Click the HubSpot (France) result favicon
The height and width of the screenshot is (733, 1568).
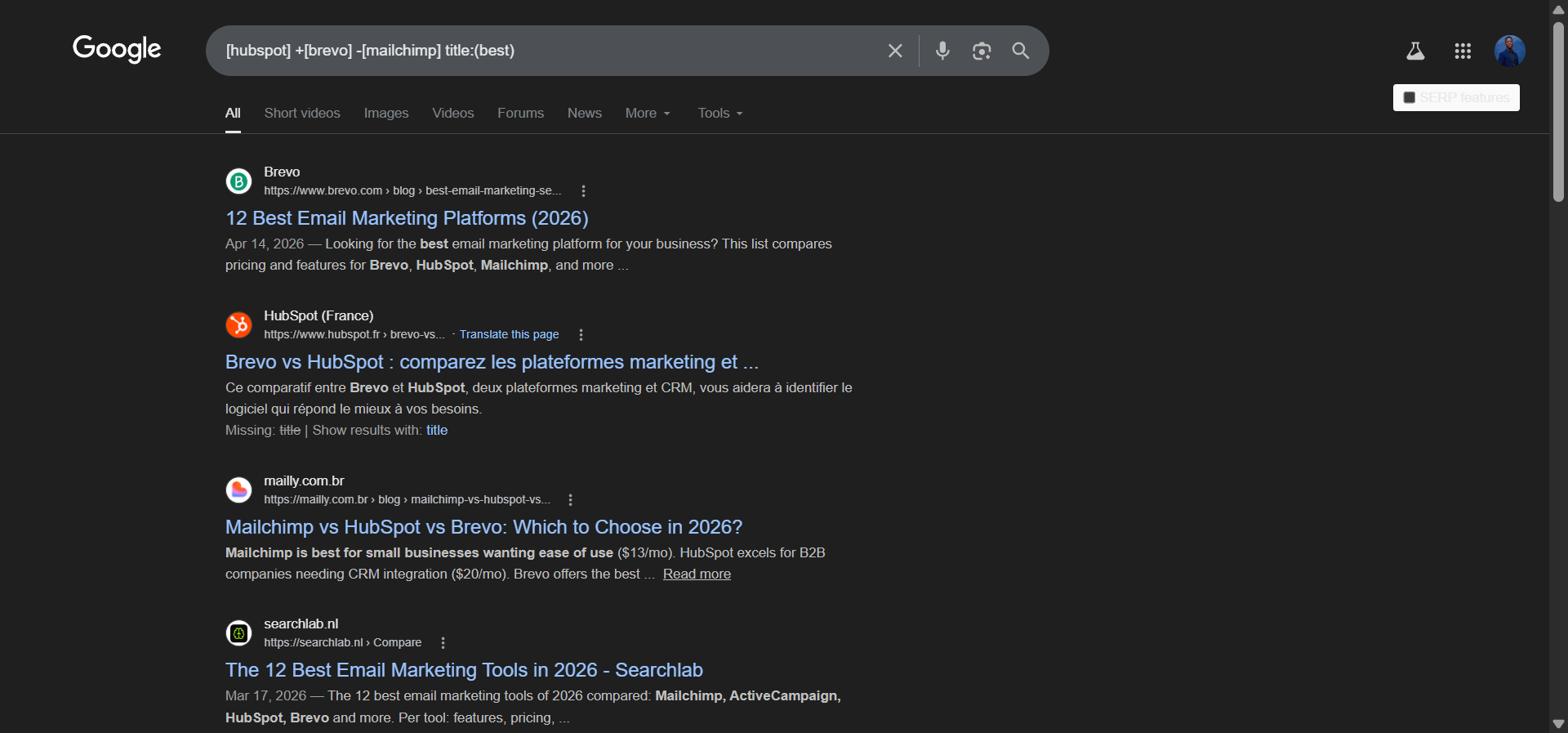238,324
